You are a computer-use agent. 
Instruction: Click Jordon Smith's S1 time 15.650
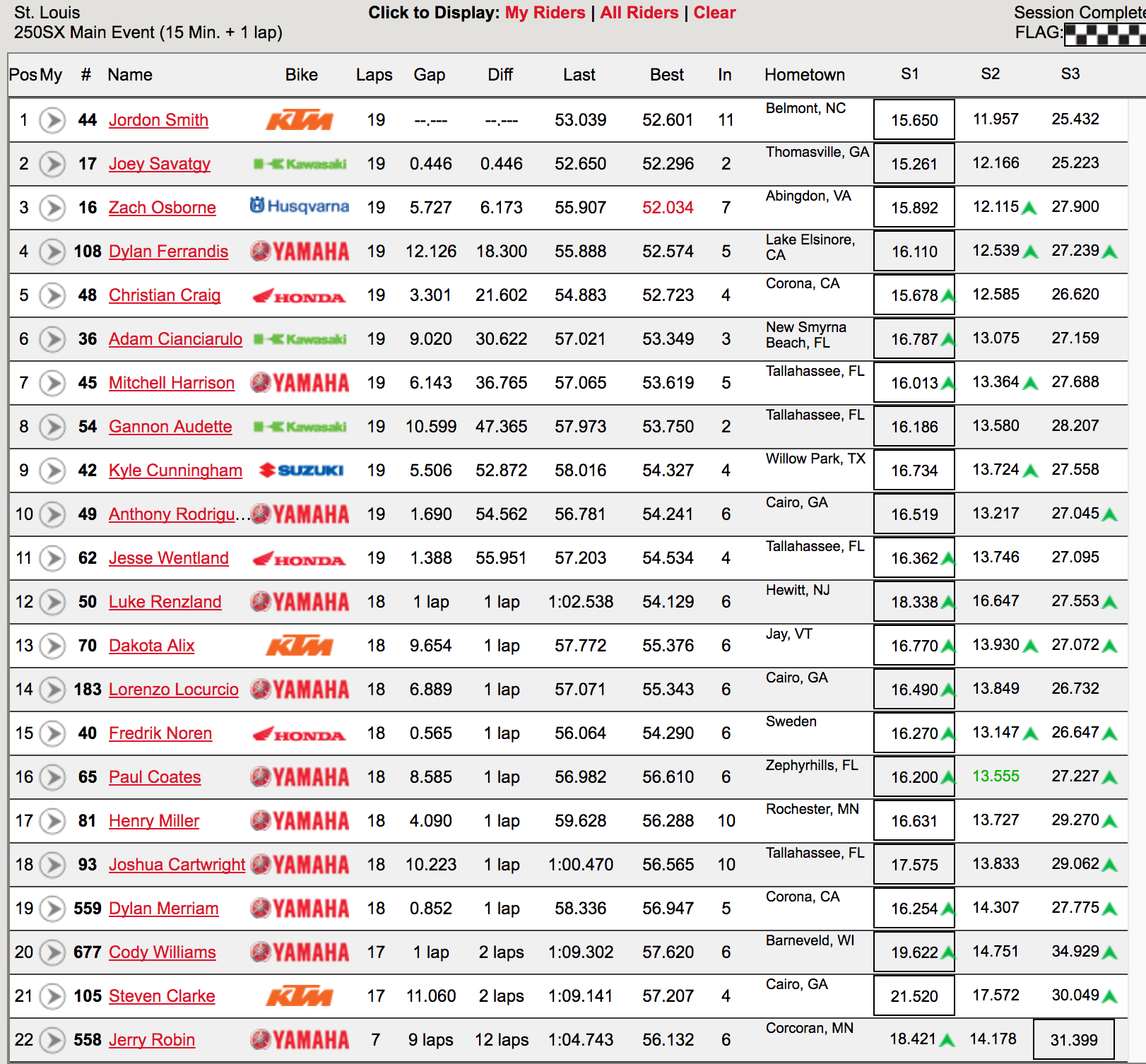914,120
